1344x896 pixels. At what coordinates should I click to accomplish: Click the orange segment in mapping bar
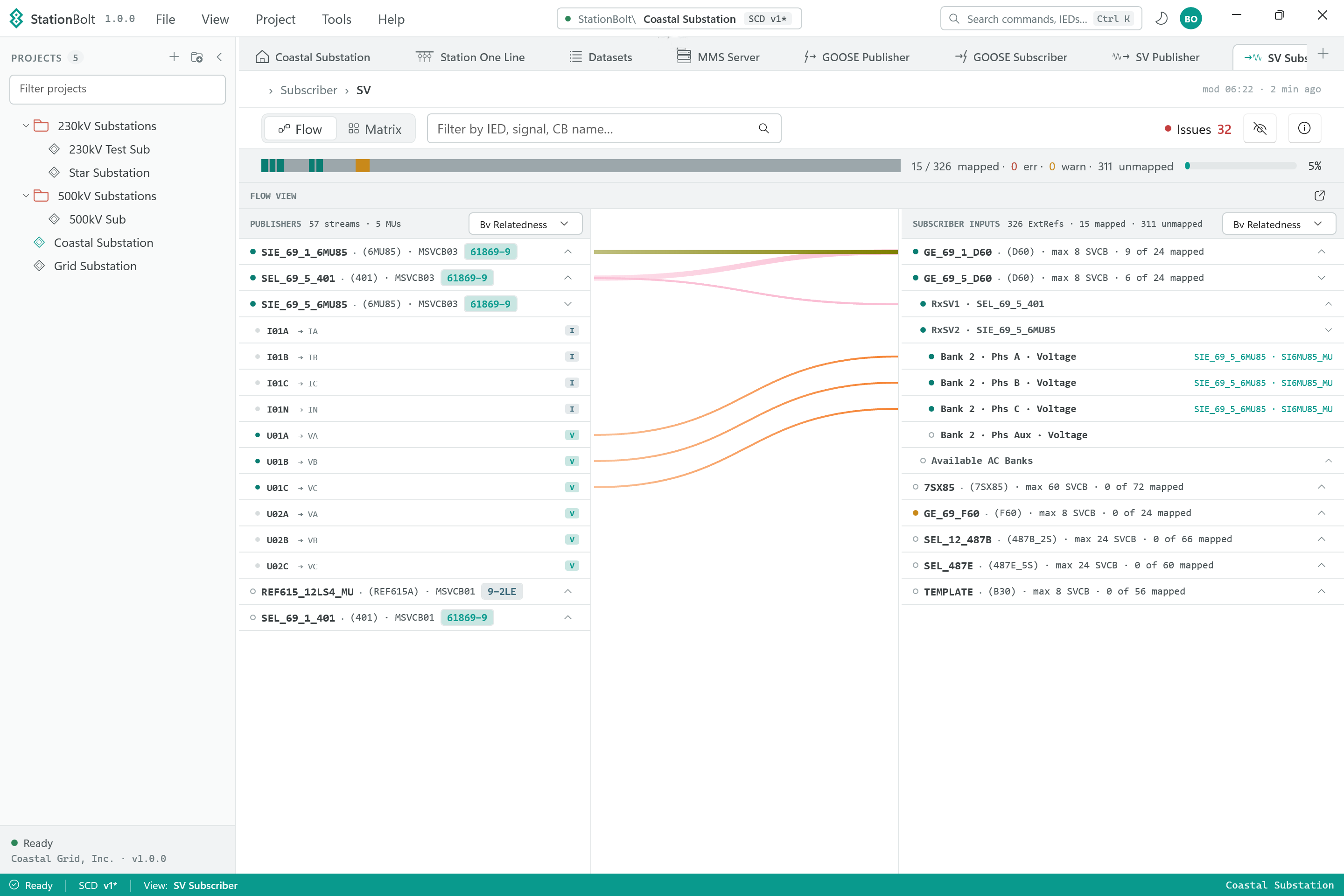pos(362,166)
